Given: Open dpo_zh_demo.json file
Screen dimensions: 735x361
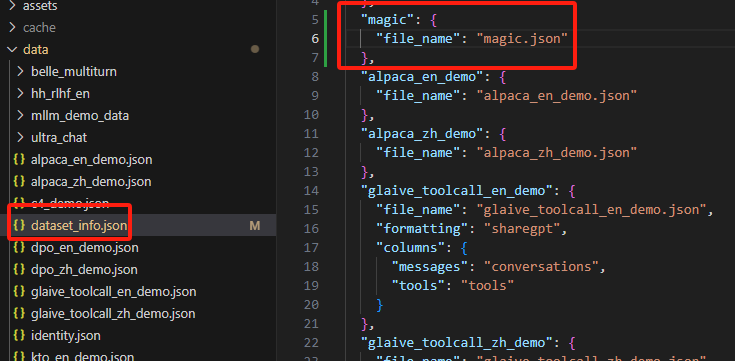Looking at the screenshot, I should coord(84,270).
